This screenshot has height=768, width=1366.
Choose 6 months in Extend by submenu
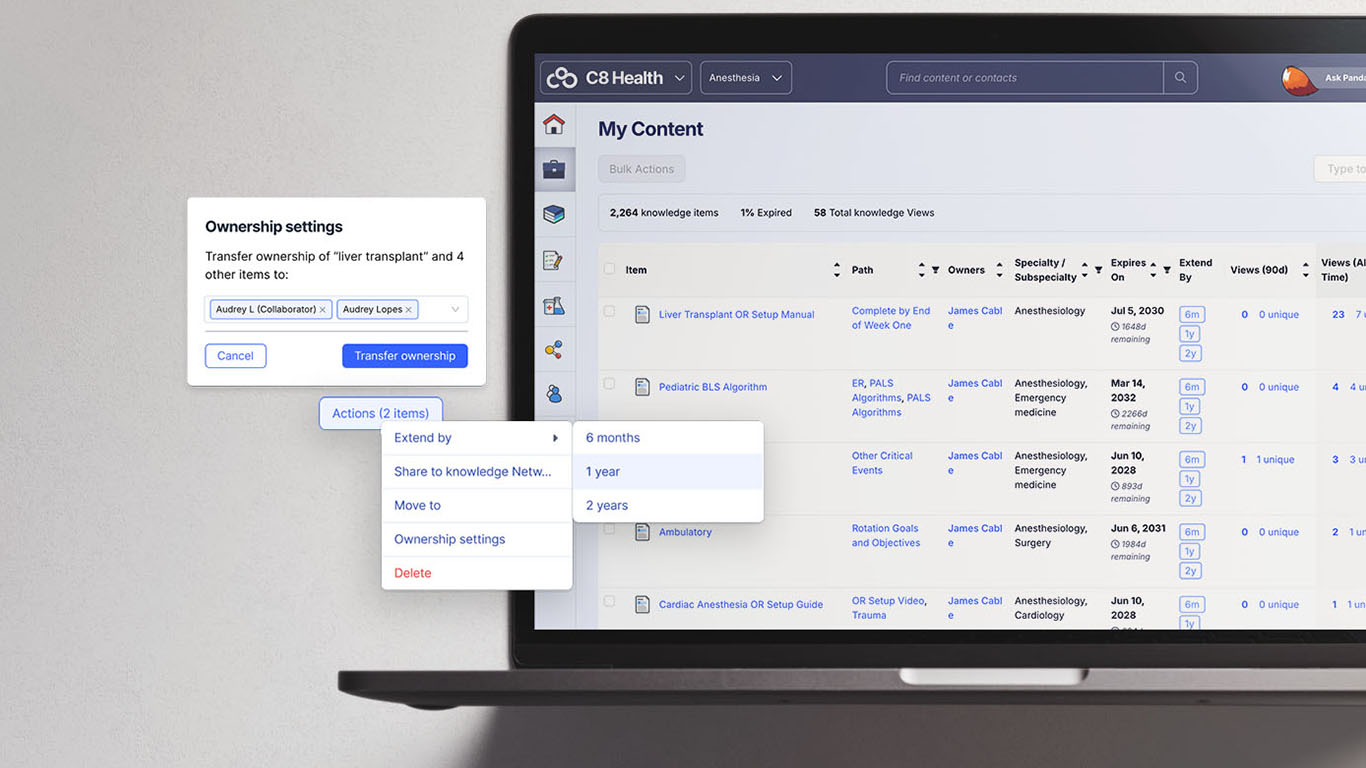668,438
